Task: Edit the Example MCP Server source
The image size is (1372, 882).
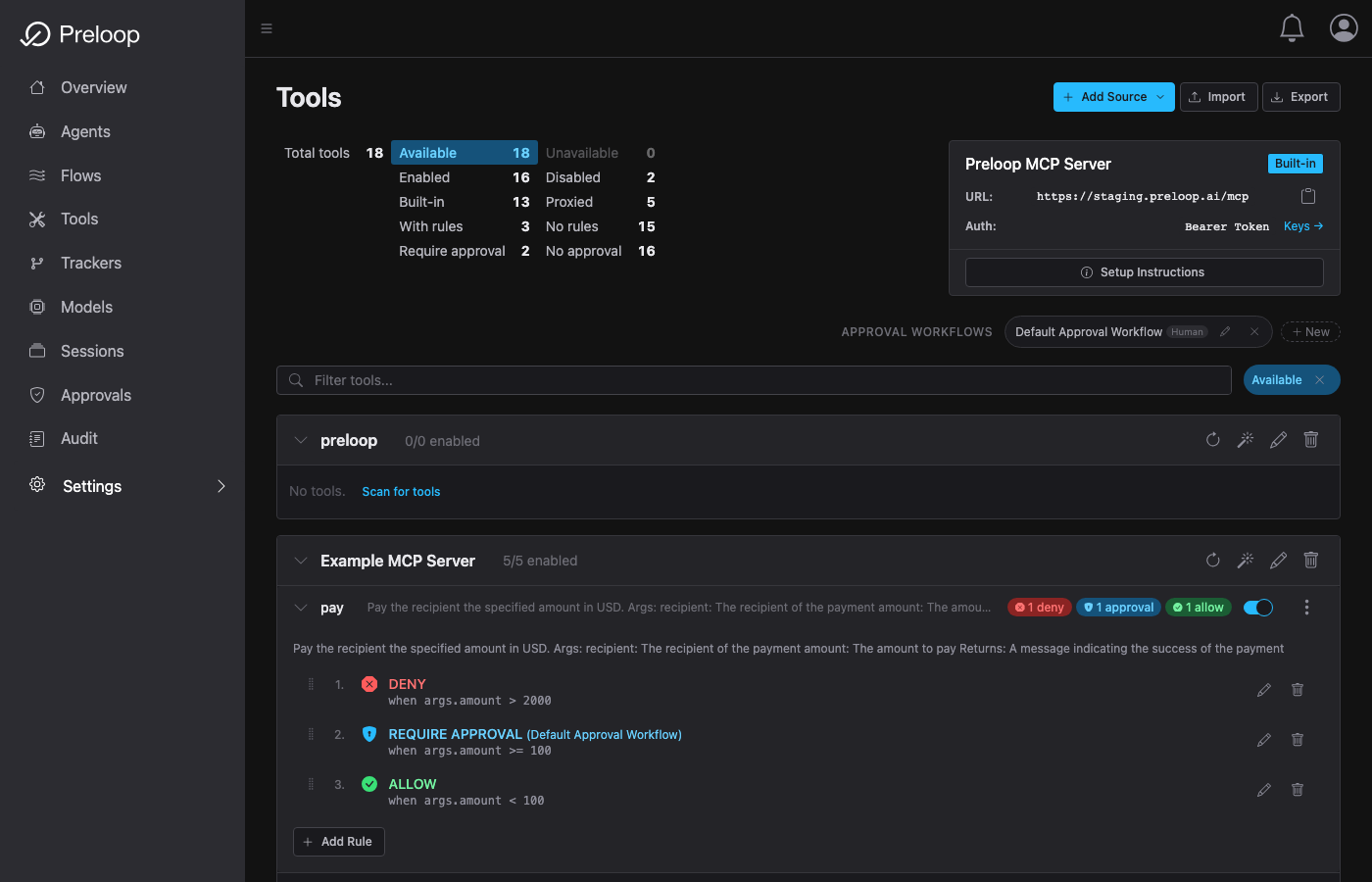Action: point(1278,561)
